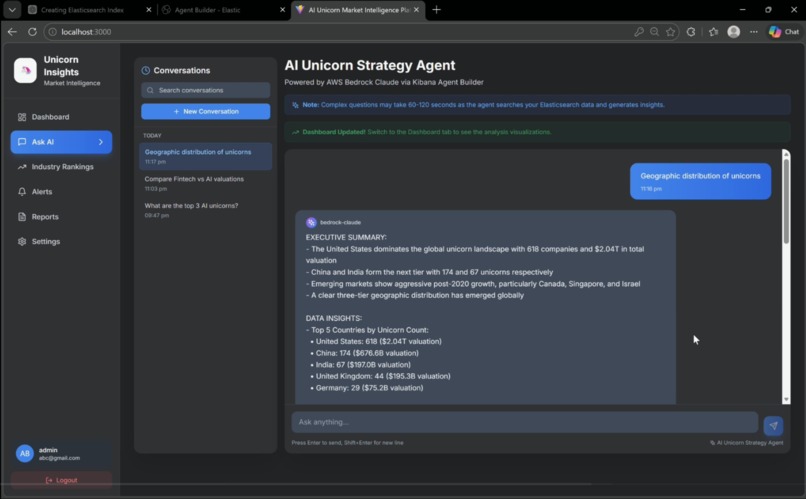The image size is (806, 499).
Task: Select AI Unicorn Market Intelligence tab
Action: coord(358,10)
